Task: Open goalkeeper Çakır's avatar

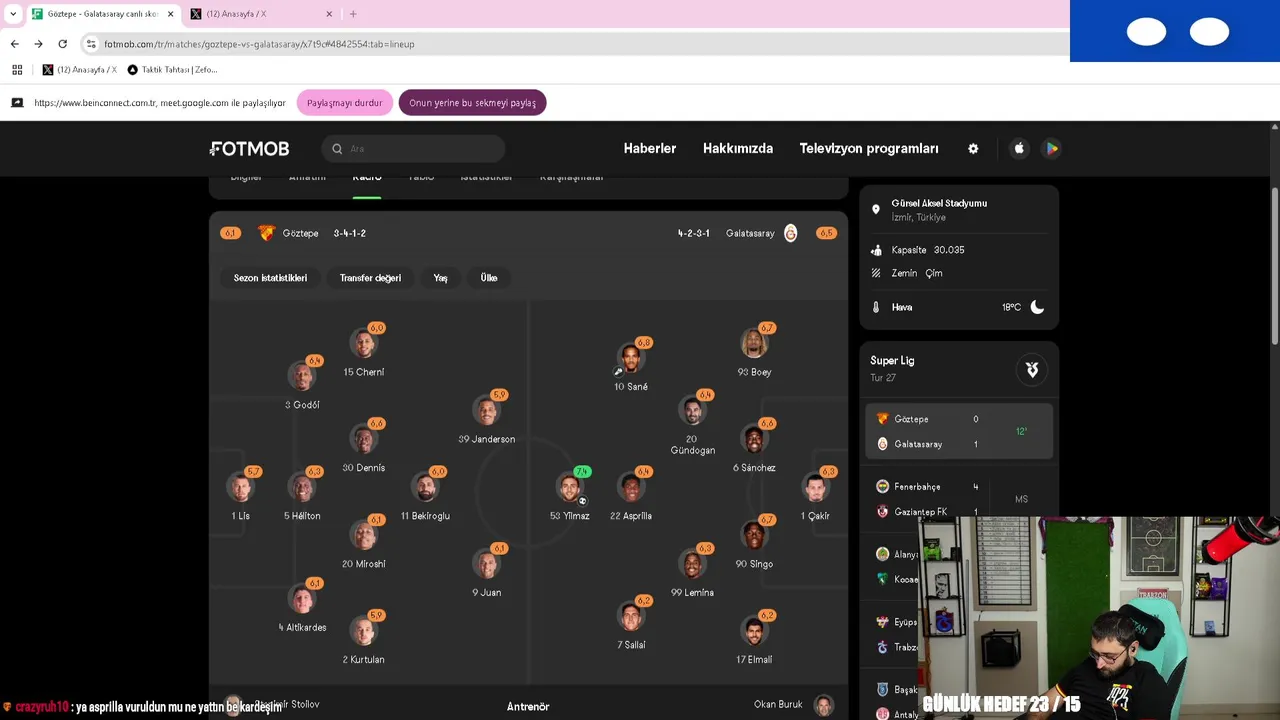Action: (x=816, y=487)
